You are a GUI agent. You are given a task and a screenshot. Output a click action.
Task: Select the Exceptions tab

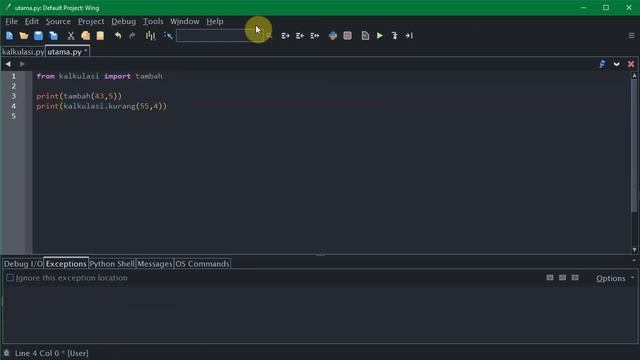[x=66, y=264]
